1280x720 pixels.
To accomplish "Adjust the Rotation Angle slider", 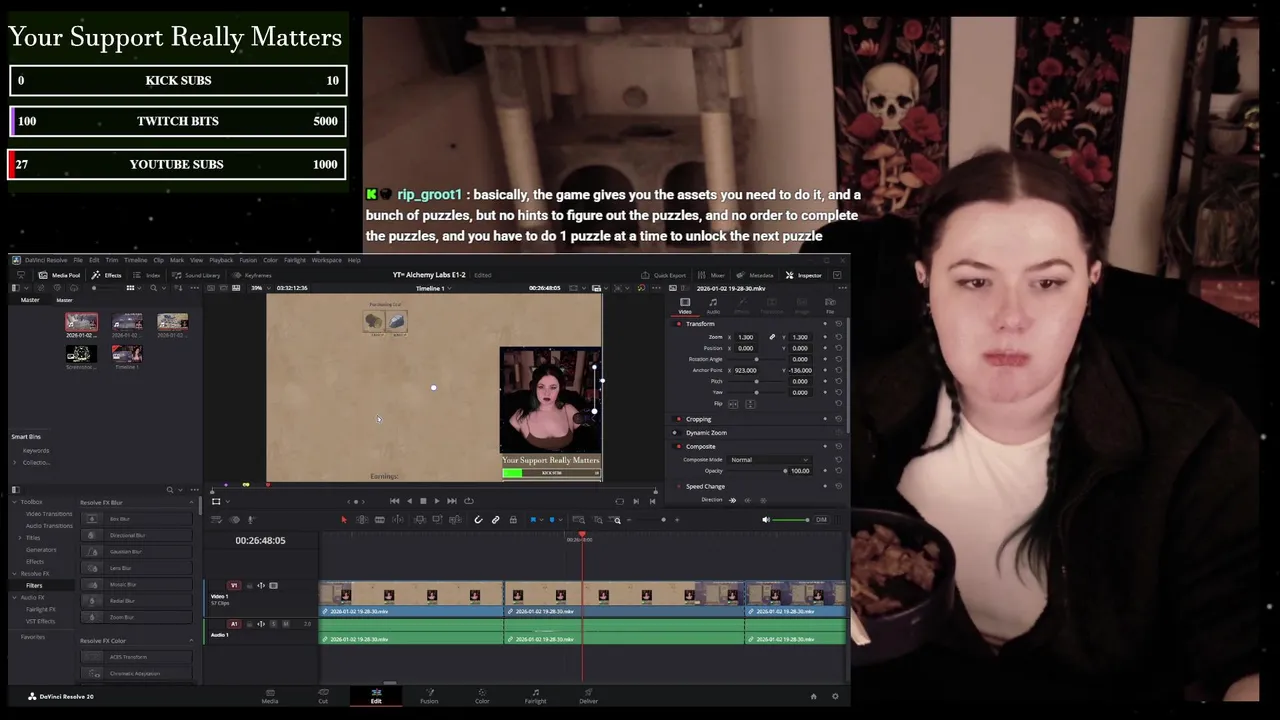I will [x=756, y=359].
